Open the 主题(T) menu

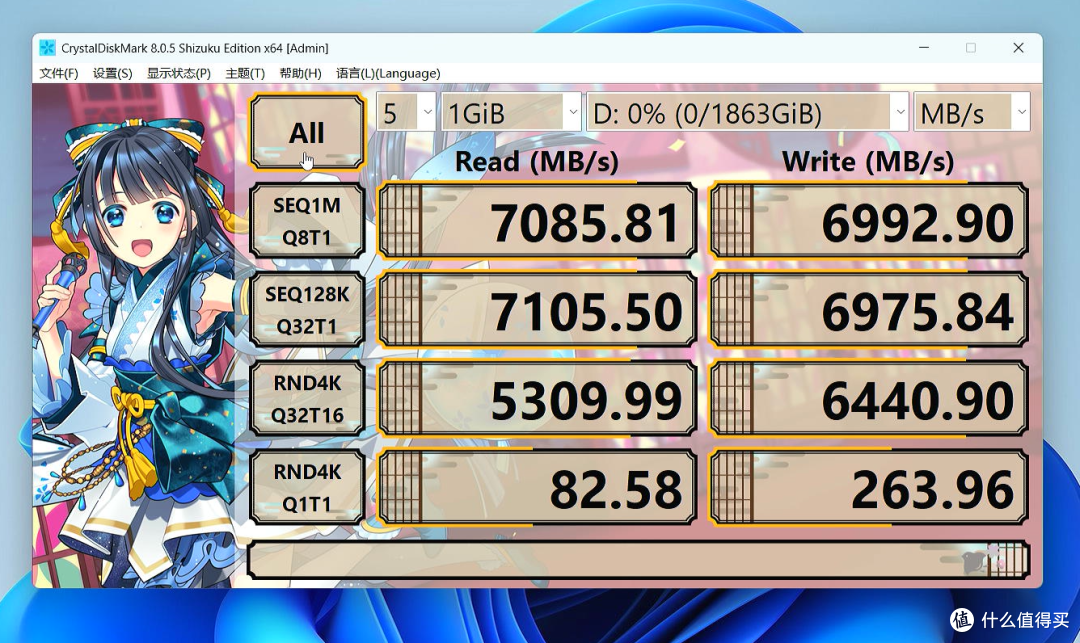pos(245,73)
